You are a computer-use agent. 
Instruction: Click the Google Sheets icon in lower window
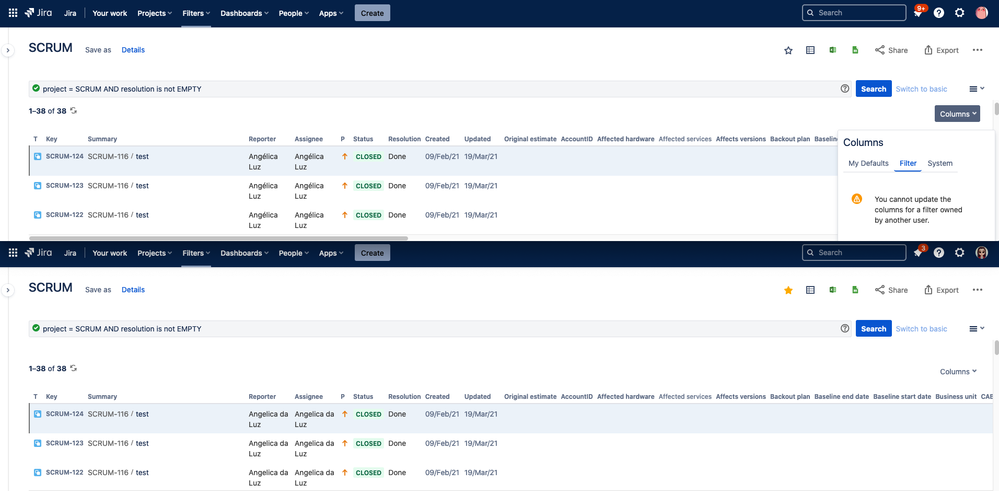pyautogui.click(x=855, y=290)
